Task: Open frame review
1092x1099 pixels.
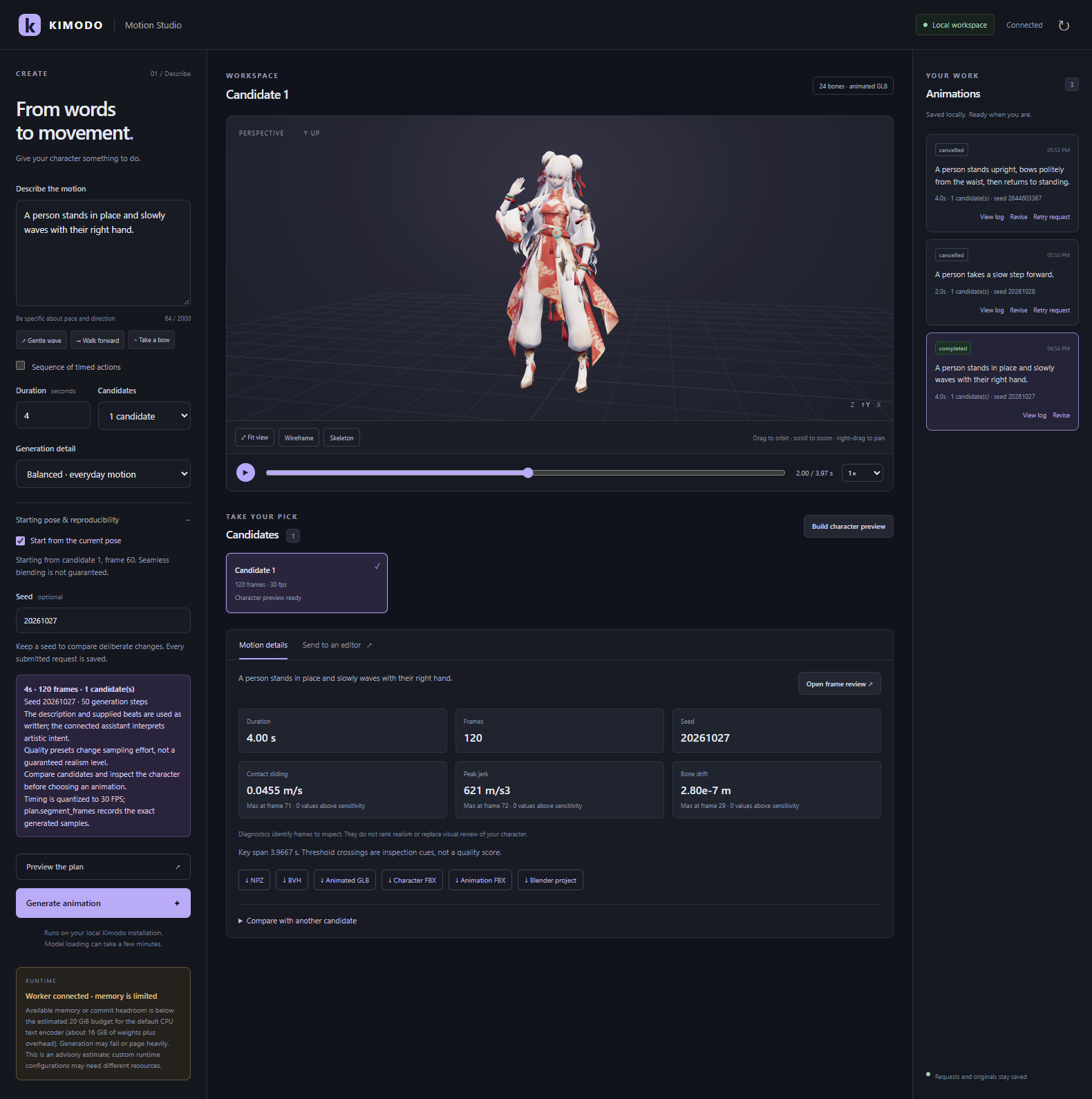Action: [x=839, y=684]
